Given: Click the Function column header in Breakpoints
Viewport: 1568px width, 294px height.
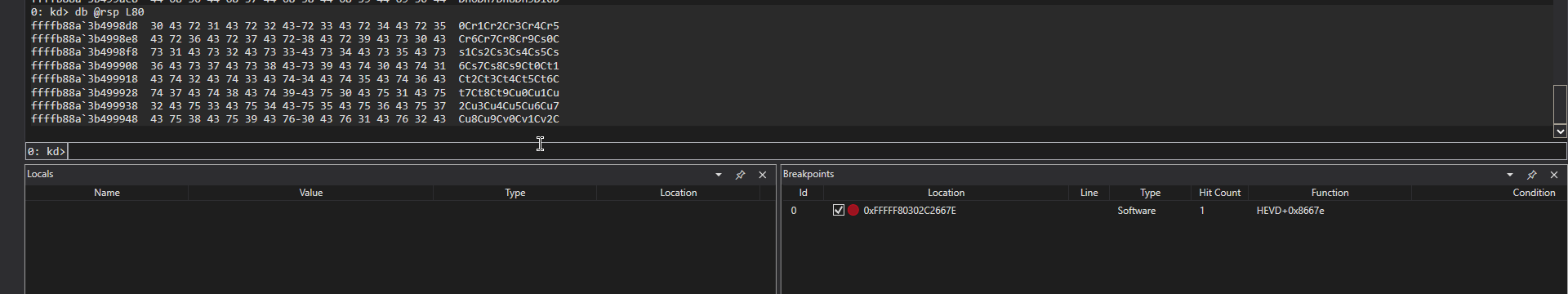Looking at the screenshot, I should [1330, 193].
